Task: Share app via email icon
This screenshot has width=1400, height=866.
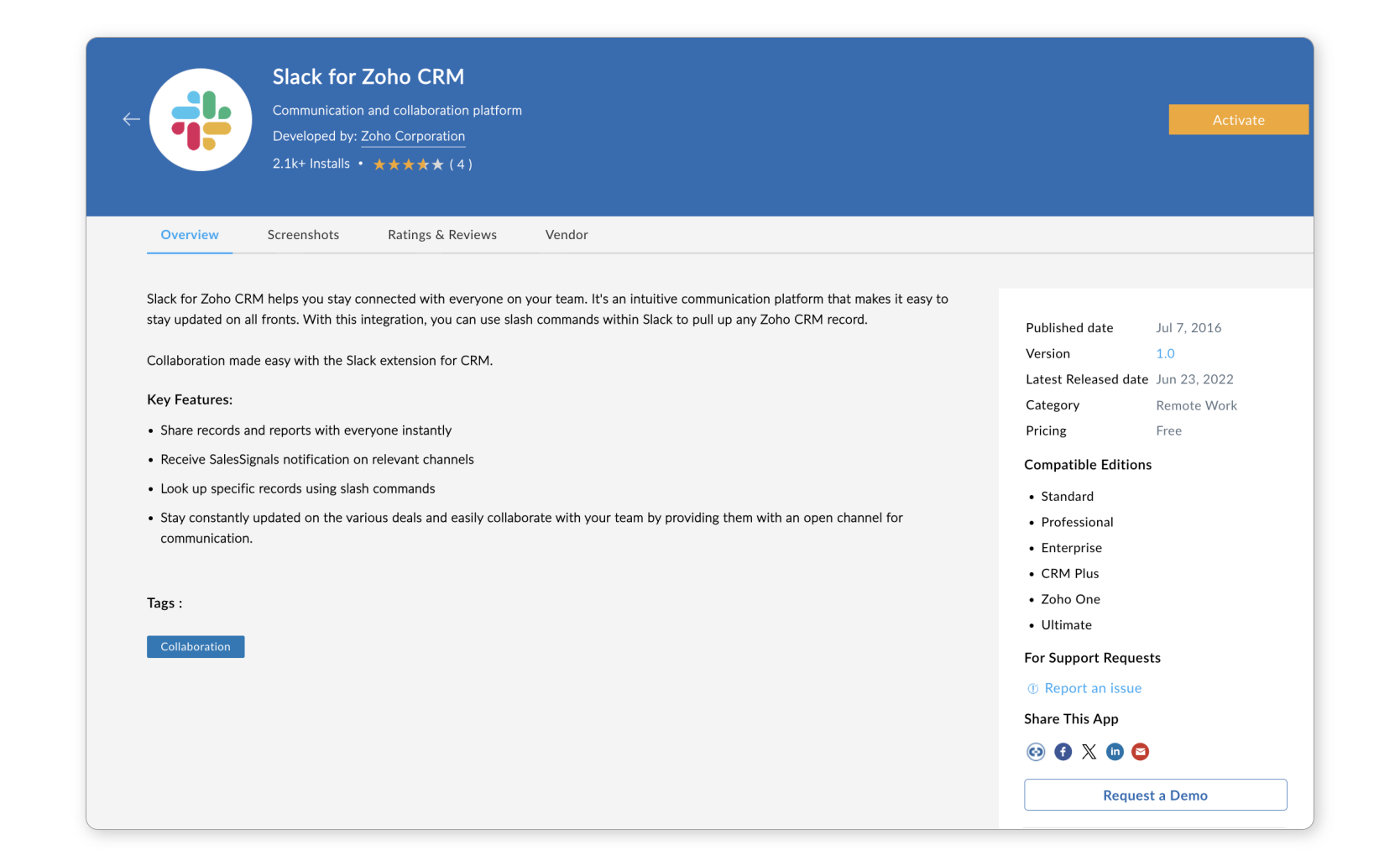Action: [1140, 752]
